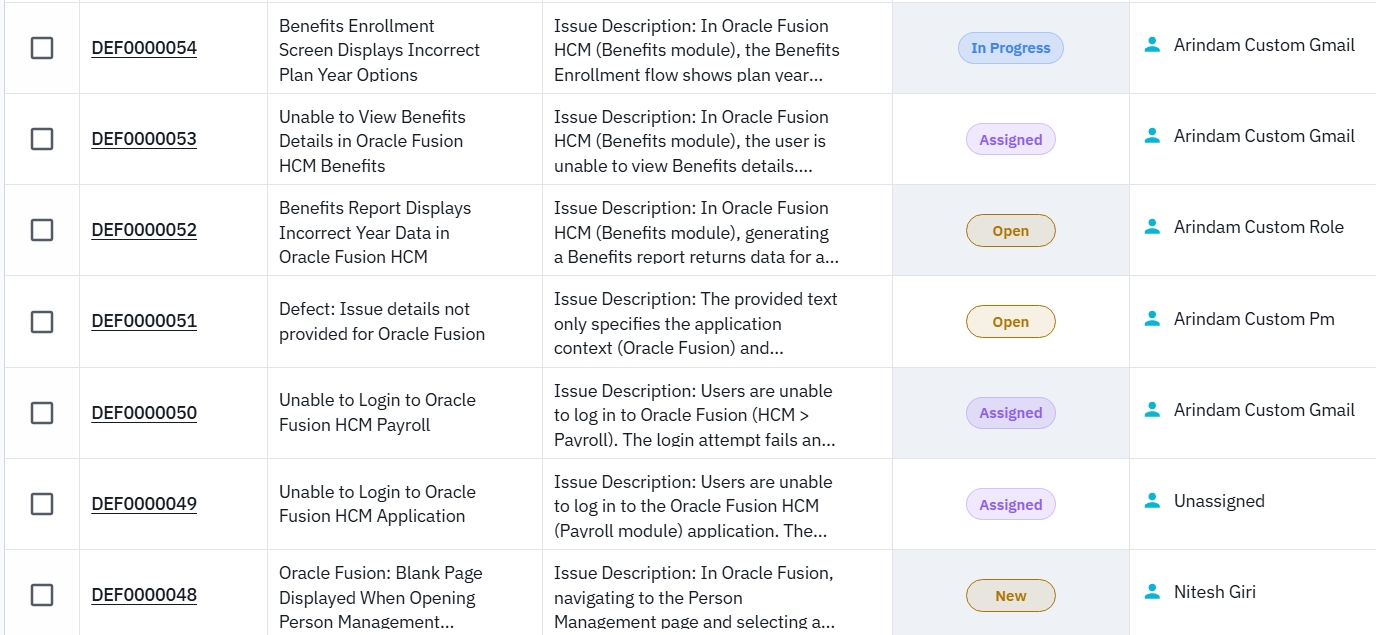Click assignee Arindam Custom Gmail on DEF0000054
This screenshot has height=635, width=1376.
[x=1264, y=44]
